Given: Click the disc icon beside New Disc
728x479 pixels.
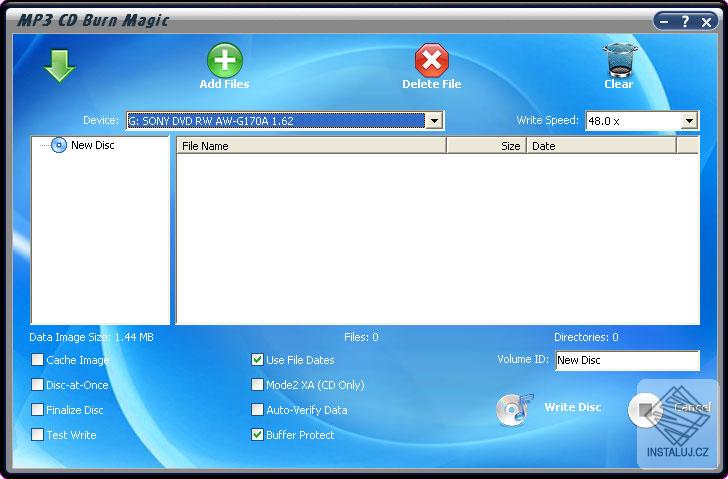Looking at the screenshot, I should (x=59, y=145).
